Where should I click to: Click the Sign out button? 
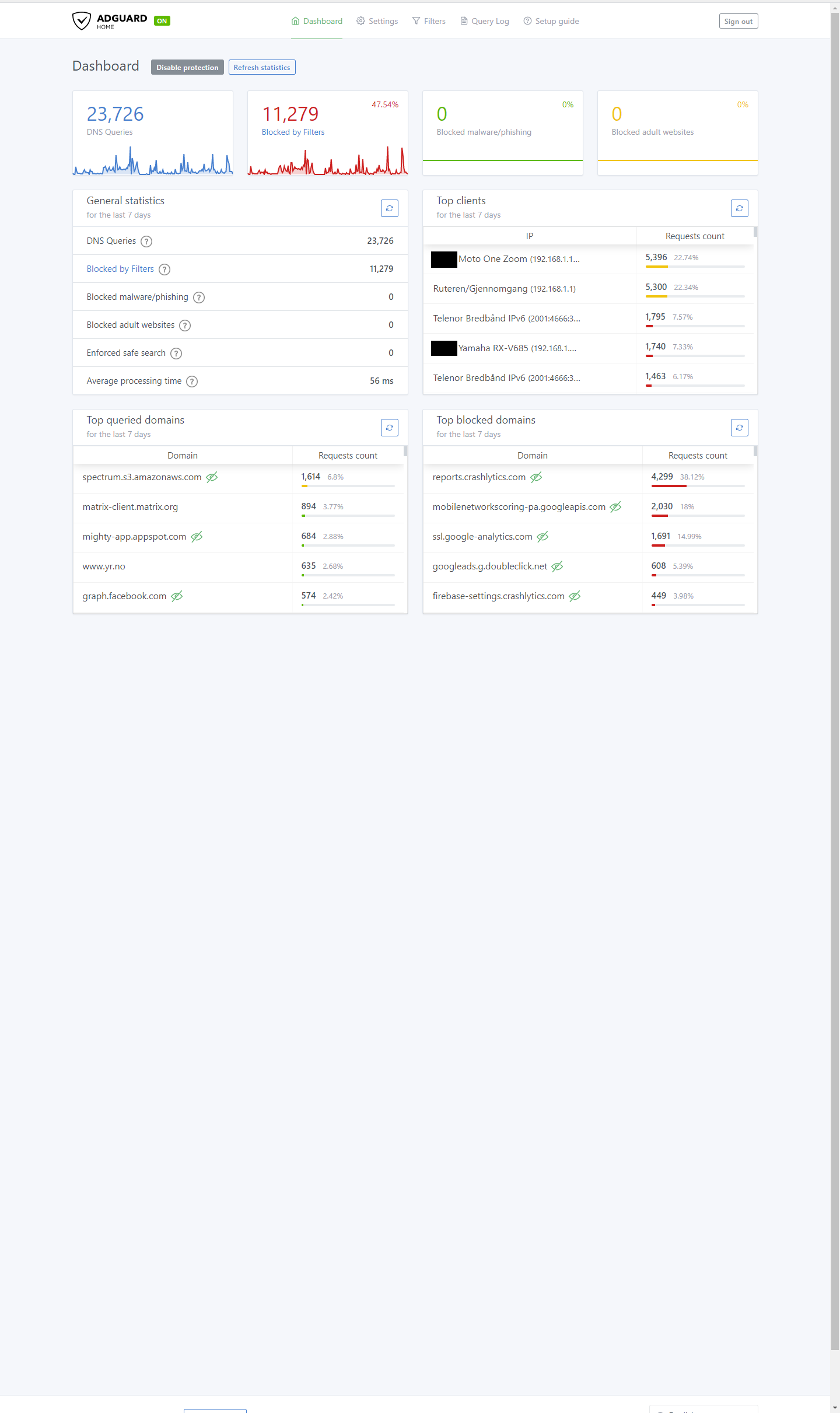click(738, 21)
